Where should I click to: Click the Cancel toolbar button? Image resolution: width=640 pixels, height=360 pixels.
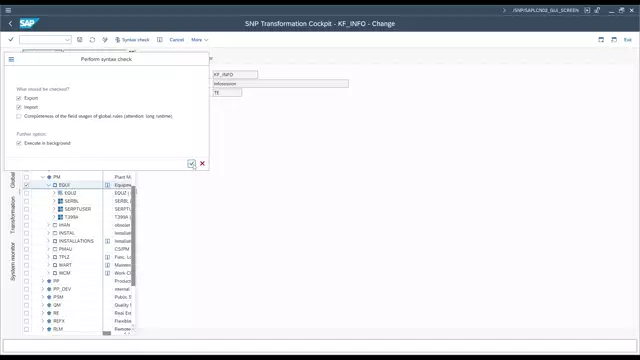[x=177, y=40]
